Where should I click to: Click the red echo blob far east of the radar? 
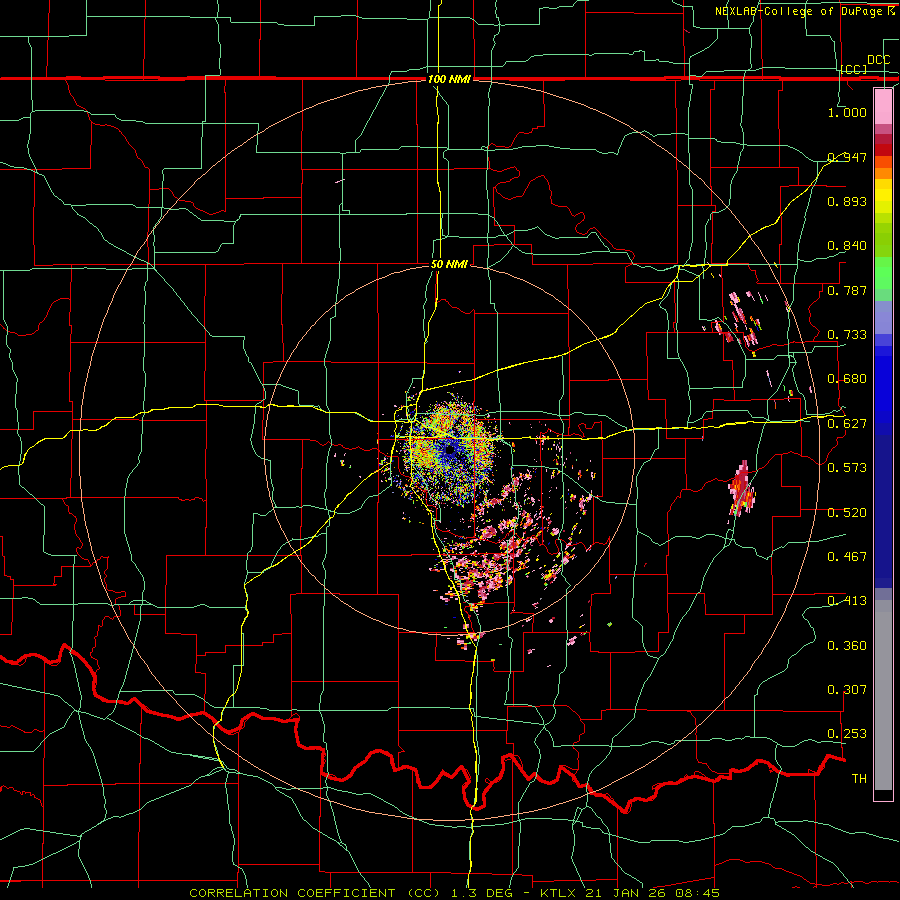coord(742,489)
